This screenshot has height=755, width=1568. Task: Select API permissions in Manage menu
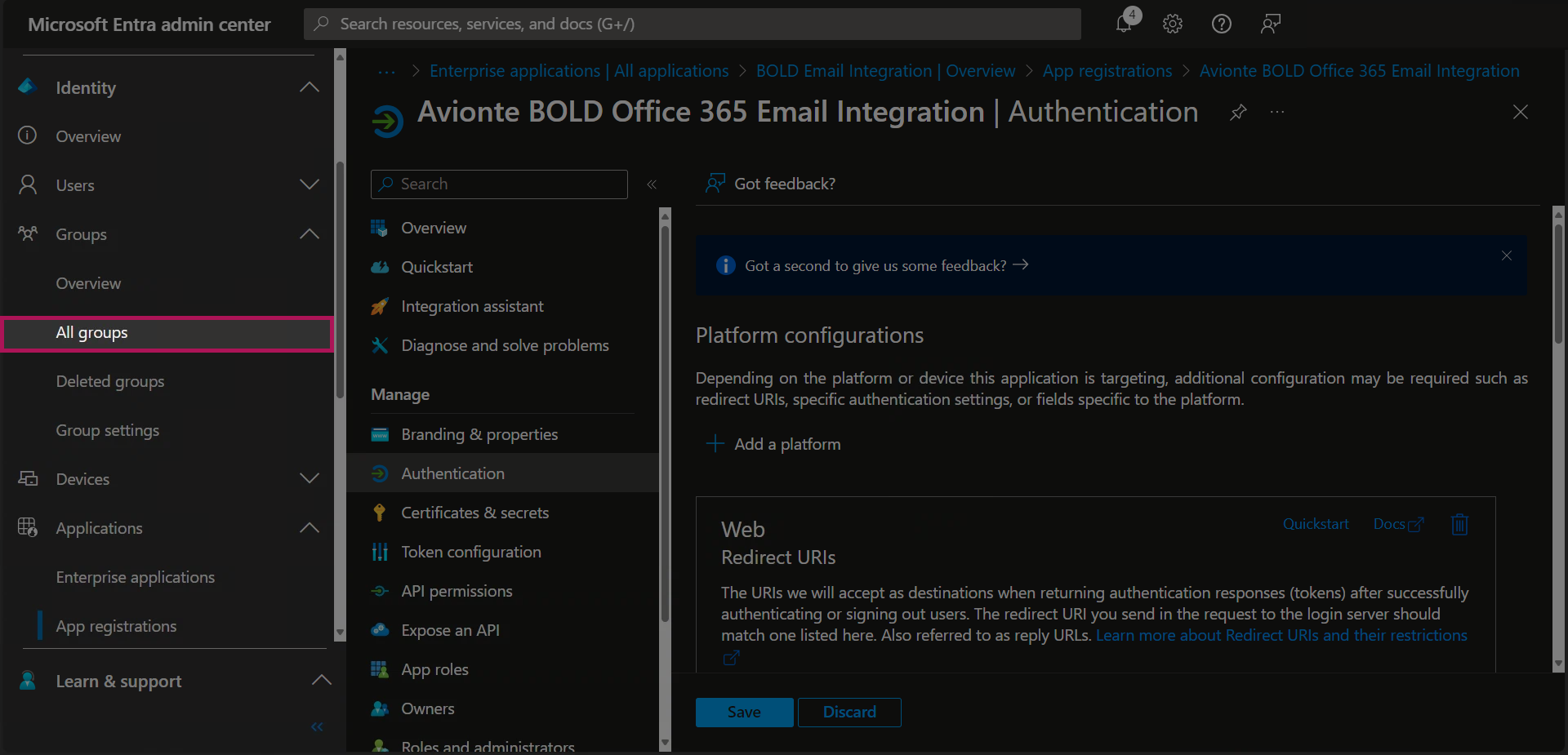[457, 591]
